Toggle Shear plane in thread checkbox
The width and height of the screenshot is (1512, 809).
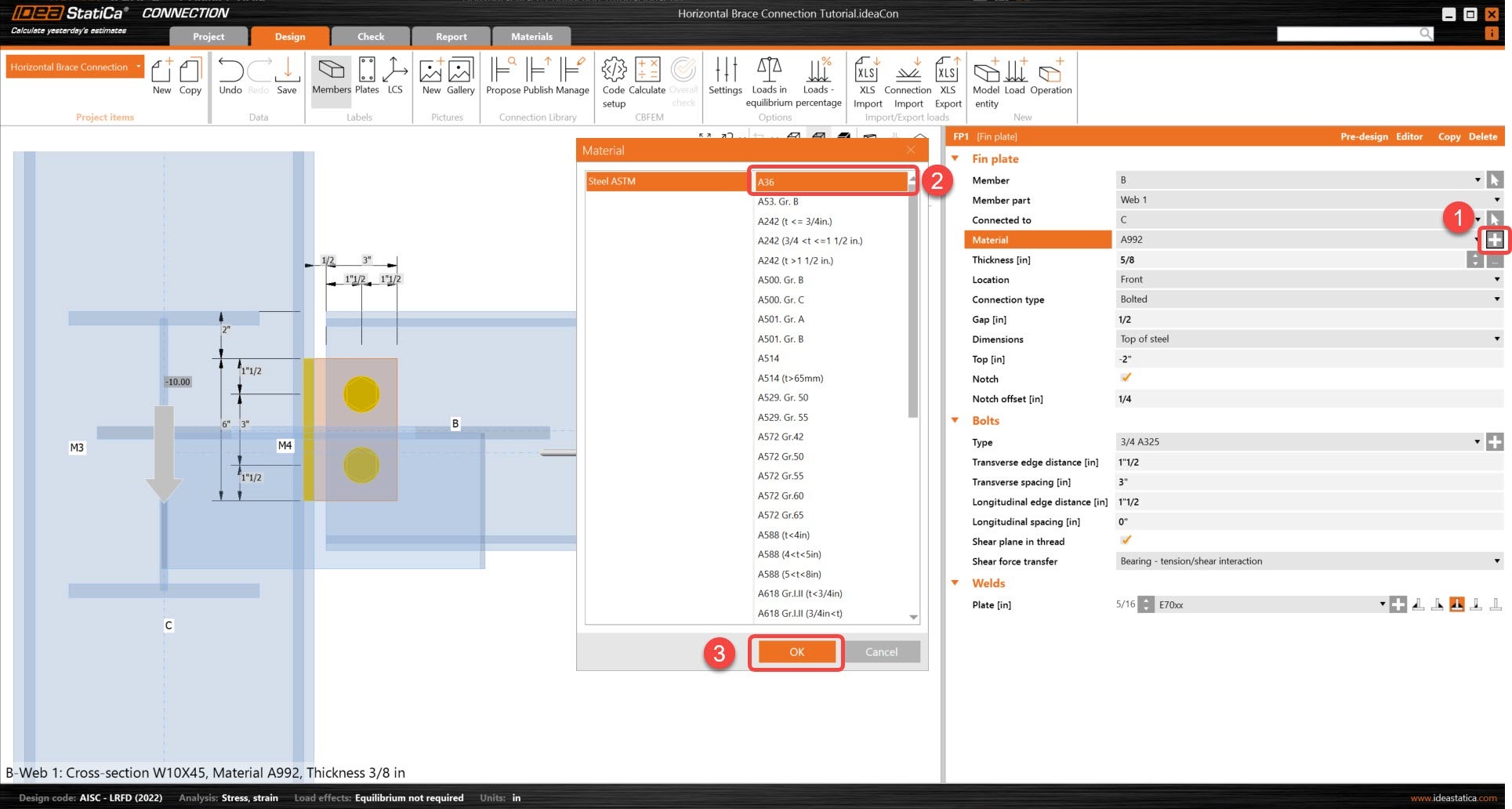(1126, 541)
